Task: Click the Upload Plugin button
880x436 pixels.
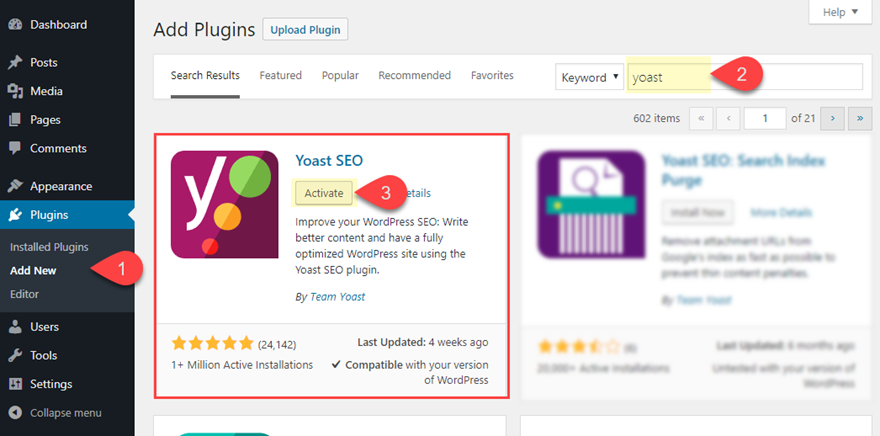Action: point(305,30)
